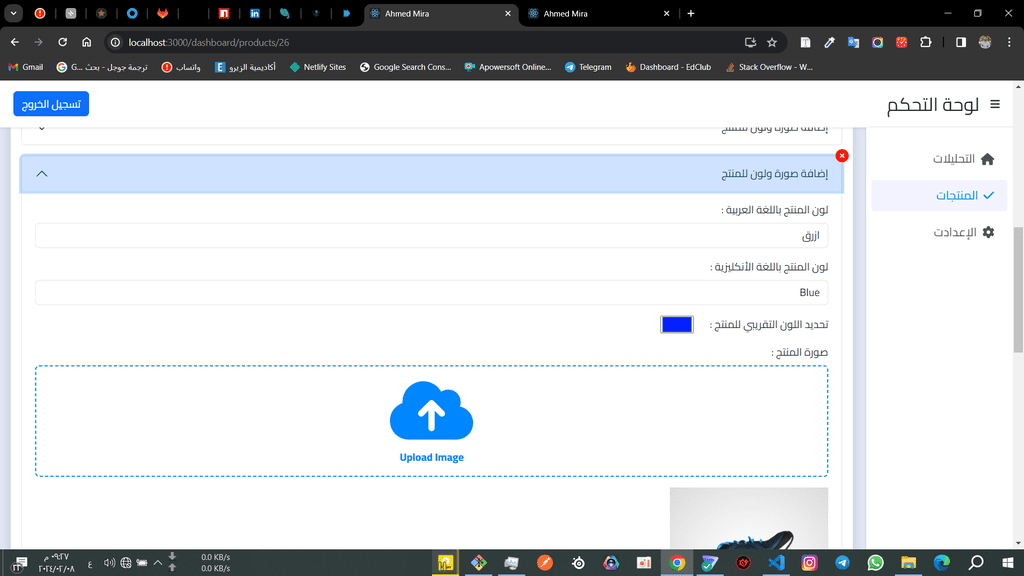Open Telegram from the taskbar
1024x576 pixels.
(842, 562)
